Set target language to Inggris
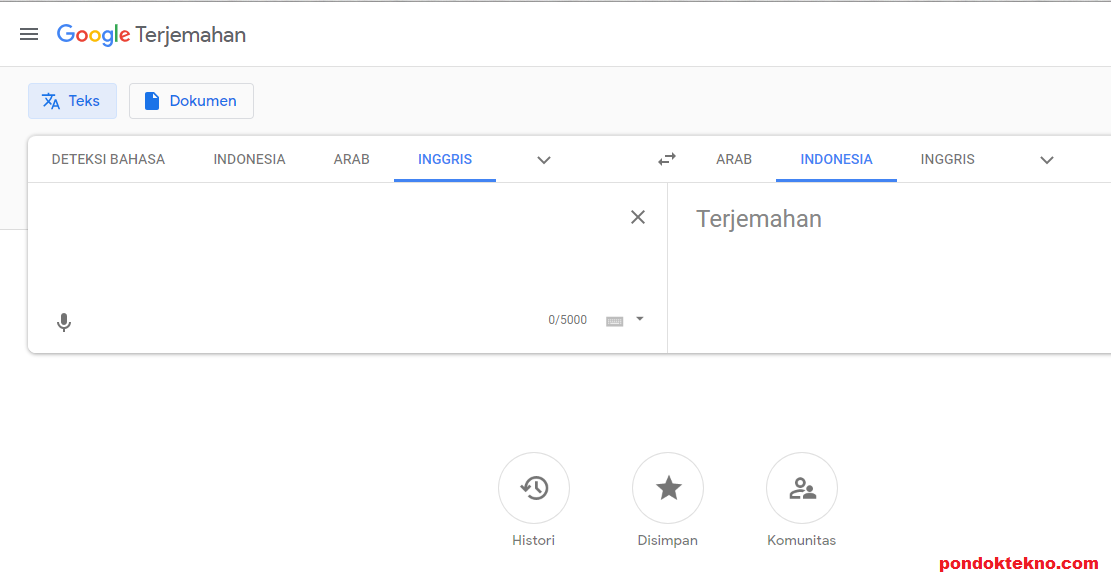 [947, 159]
